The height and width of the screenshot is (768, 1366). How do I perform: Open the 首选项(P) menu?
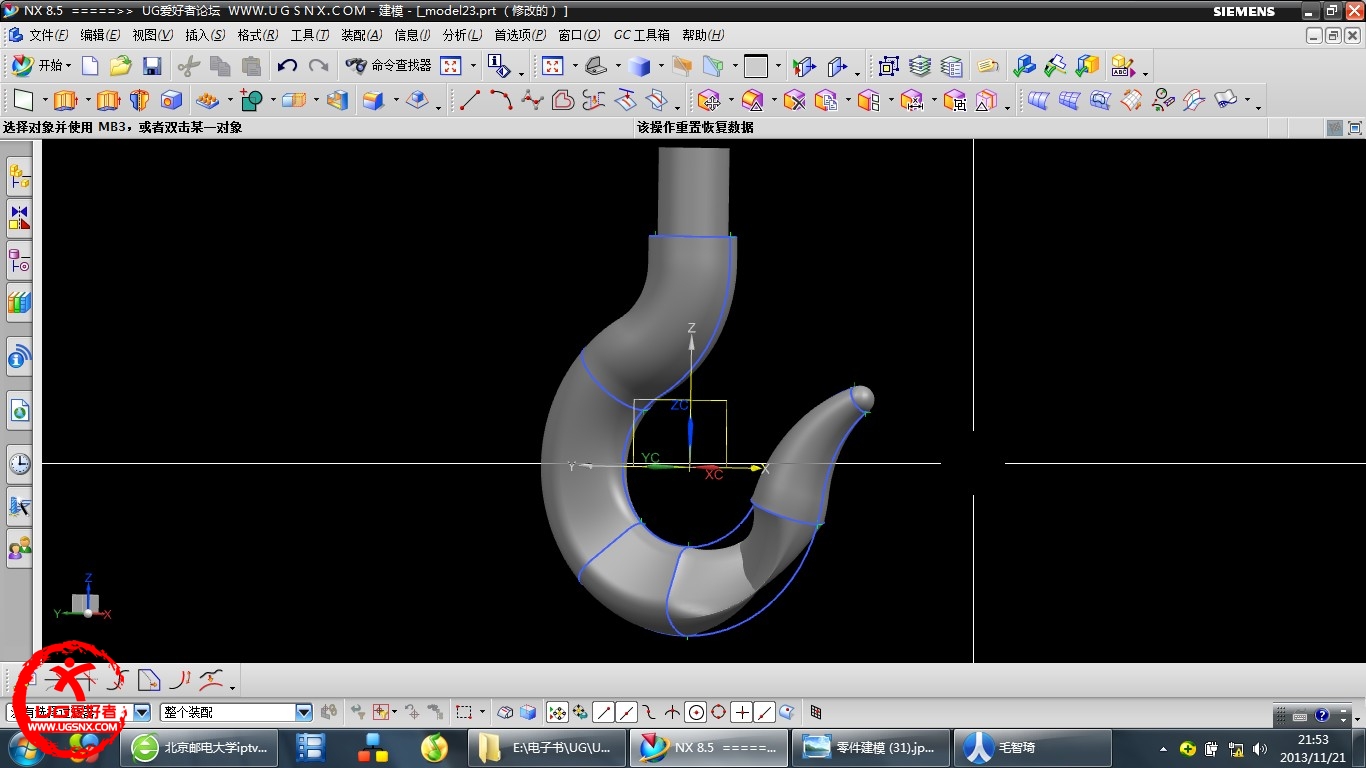[x=520, y=35]
